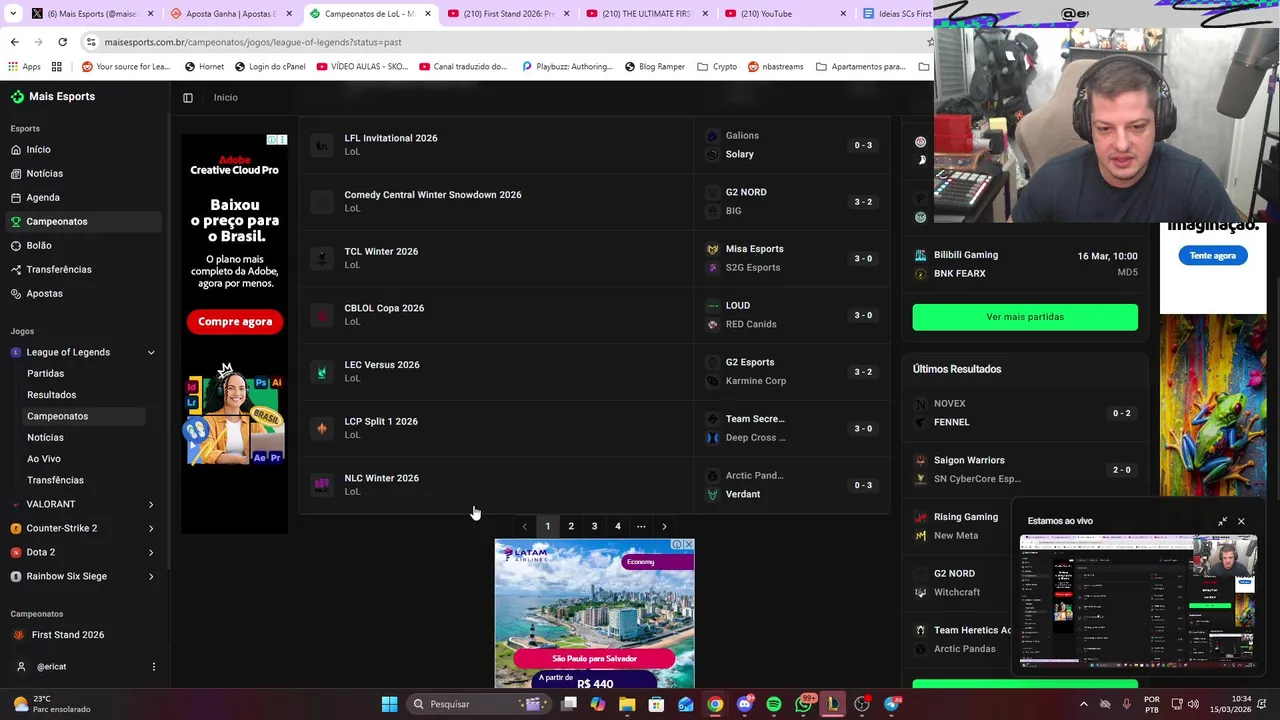Open Chrome from the taskbar
1280x720 pixels.
point(715,704)
